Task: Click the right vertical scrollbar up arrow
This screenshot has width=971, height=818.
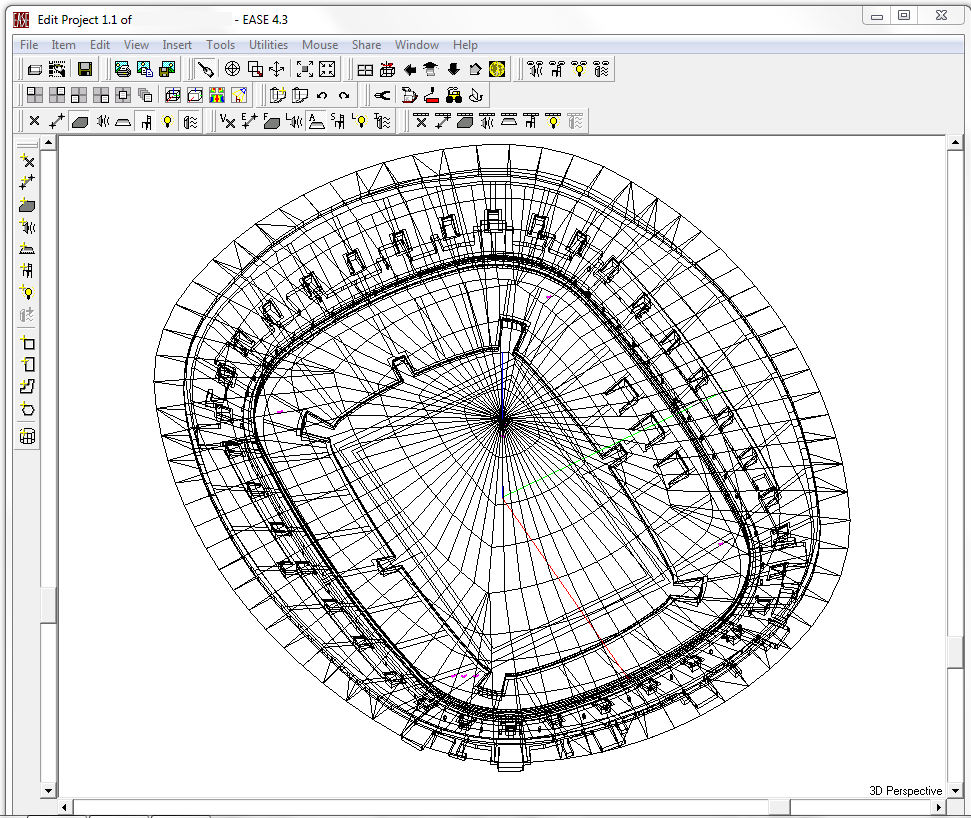Action: [955, 143]
